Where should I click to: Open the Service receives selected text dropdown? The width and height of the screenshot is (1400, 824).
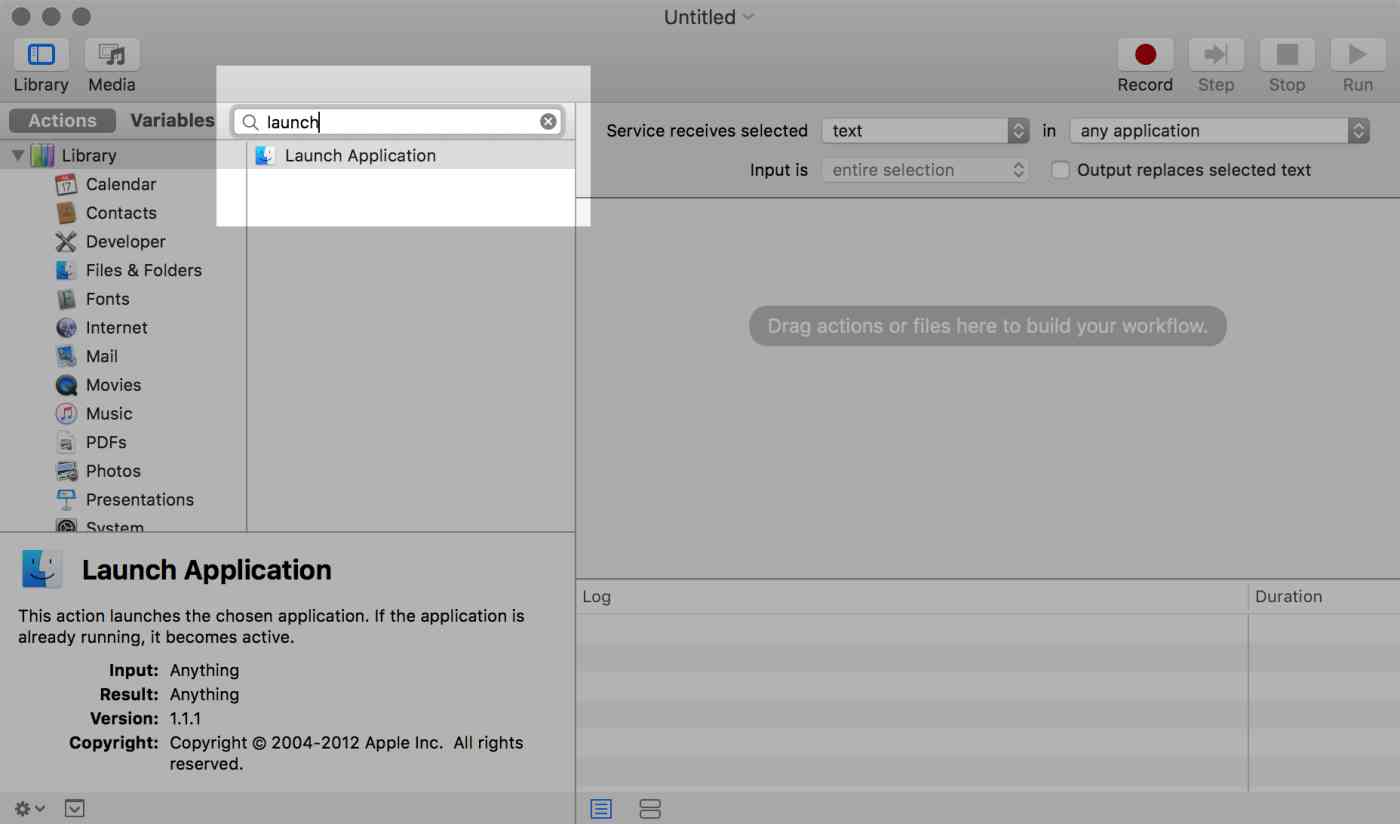(925, 131)
